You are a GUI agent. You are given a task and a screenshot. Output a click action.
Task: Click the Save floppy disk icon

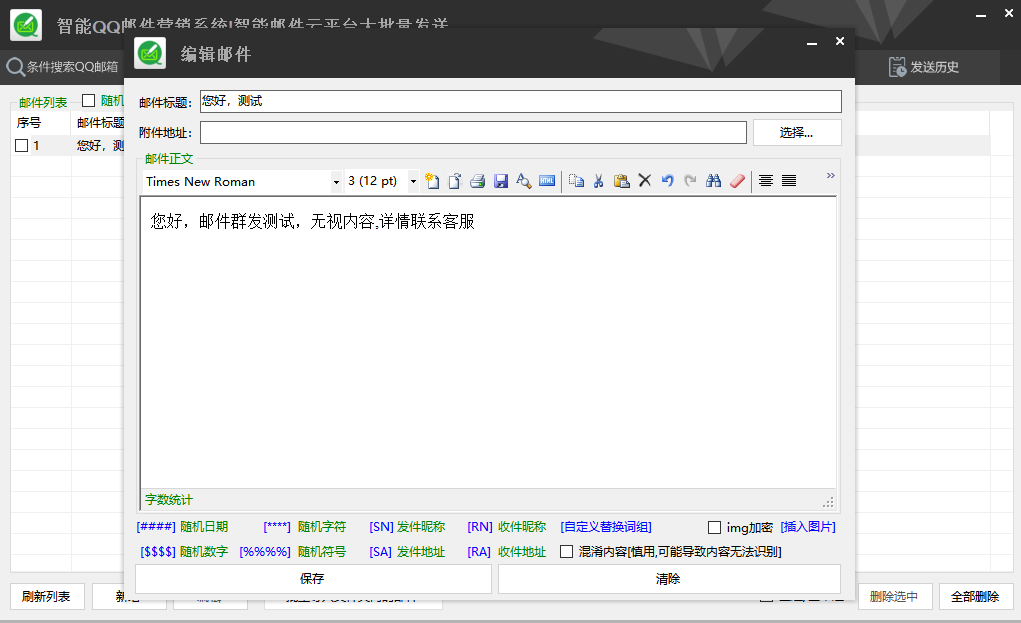(x=501, y=181)
